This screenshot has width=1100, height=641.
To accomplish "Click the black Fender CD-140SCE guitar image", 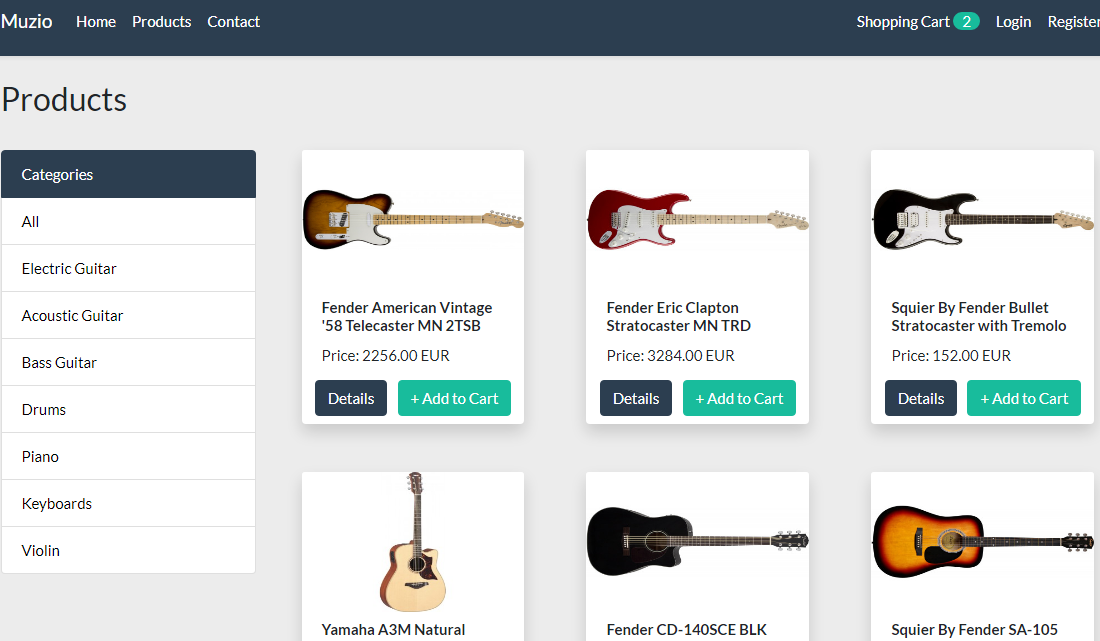I will pyautogui.click(x=697, y=541).
